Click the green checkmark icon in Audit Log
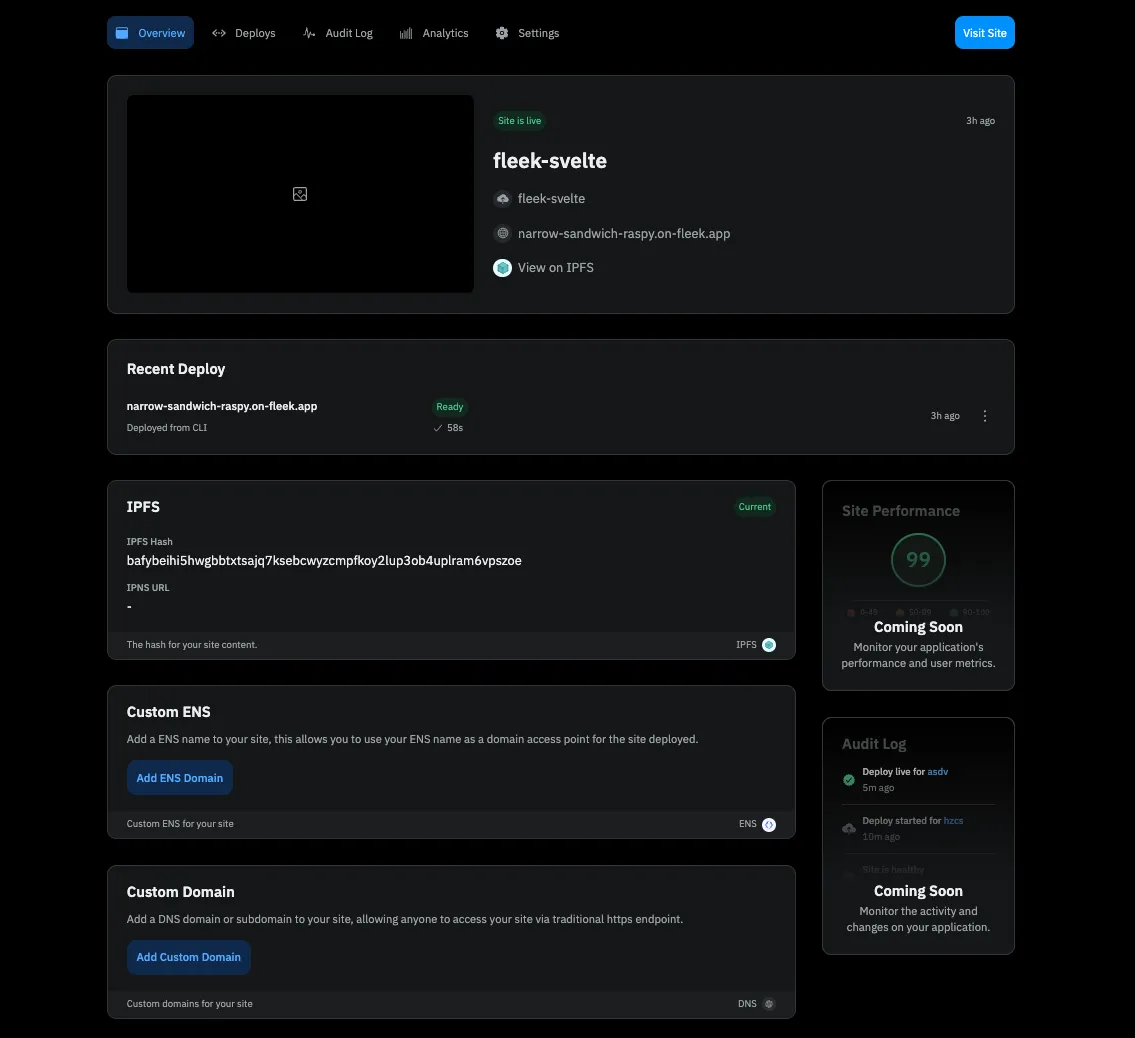1135x1038 pixels. coord(849,780)
